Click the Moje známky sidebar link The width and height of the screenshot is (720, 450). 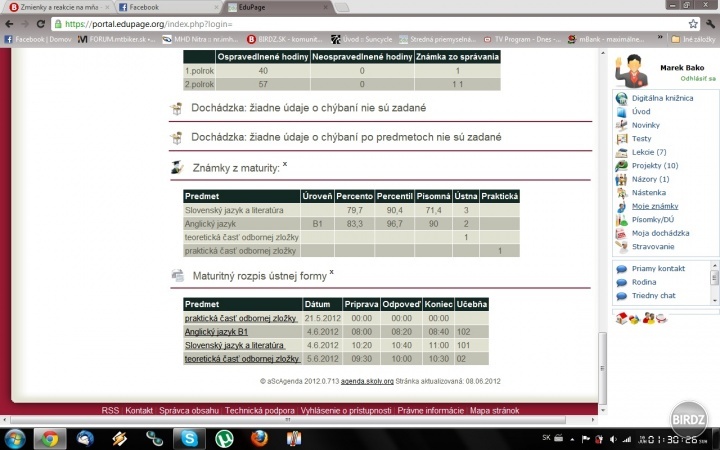[x=655, y=206]
